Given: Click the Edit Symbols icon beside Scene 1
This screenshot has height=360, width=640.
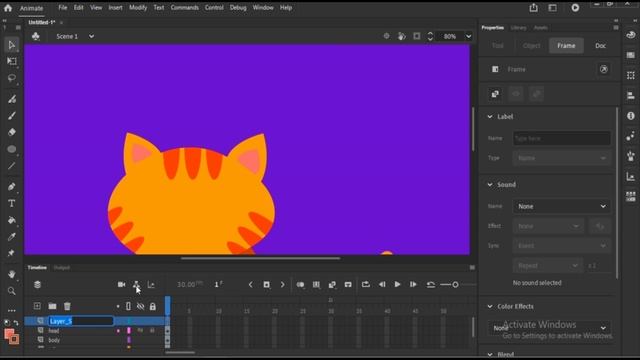Looking at the screenshot, I should point(36,36).
